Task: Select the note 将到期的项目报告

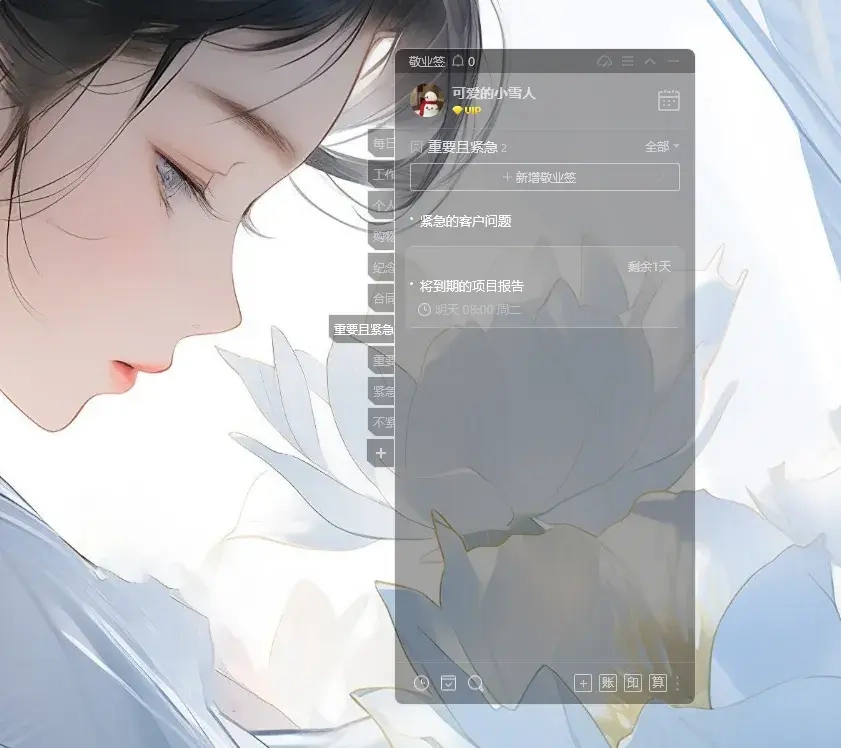Action: click(x=471, y=286)
